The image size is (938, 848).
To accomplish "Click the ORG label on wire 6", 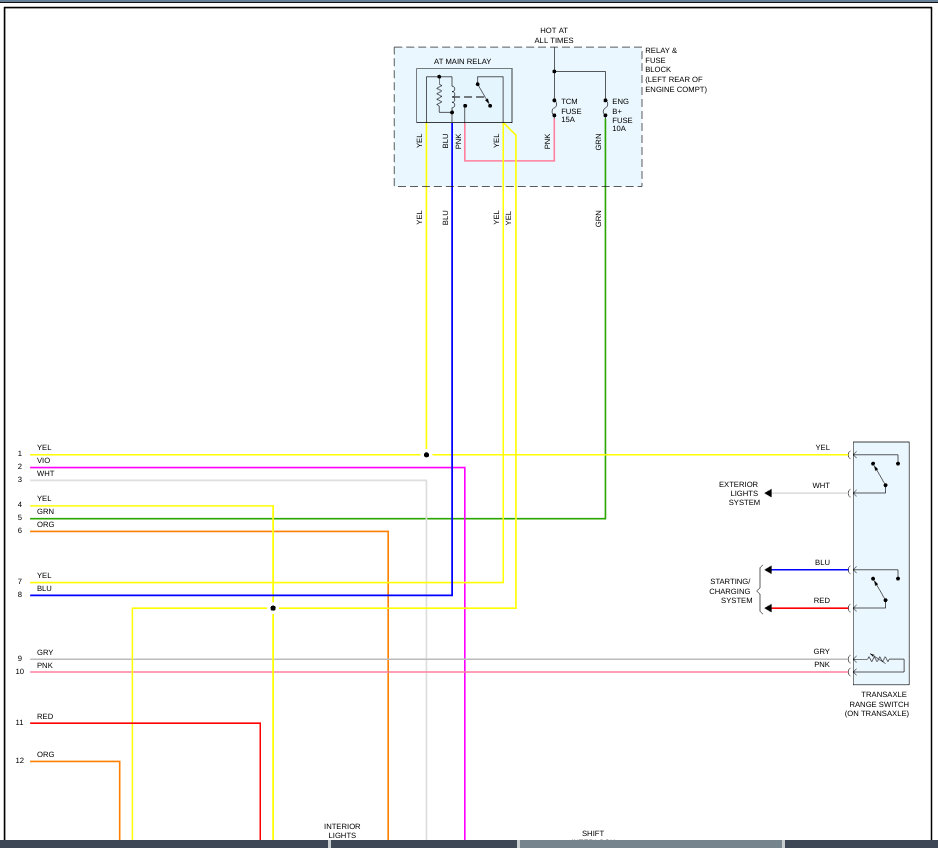I will 45,524.
